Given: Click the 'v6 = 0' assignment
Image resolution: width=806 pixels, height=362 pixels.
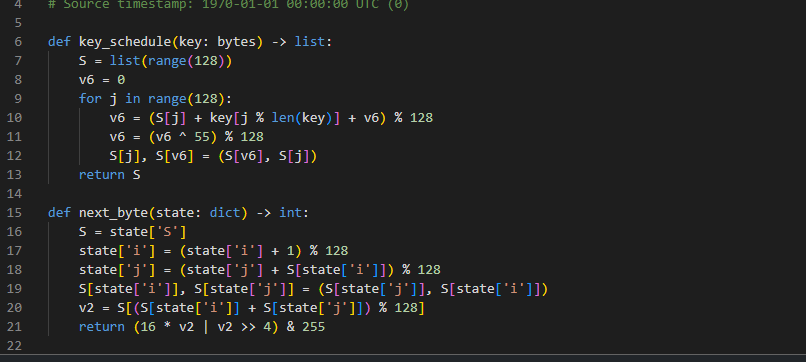Looking at the screenshot, I should [x=102, y=80].
